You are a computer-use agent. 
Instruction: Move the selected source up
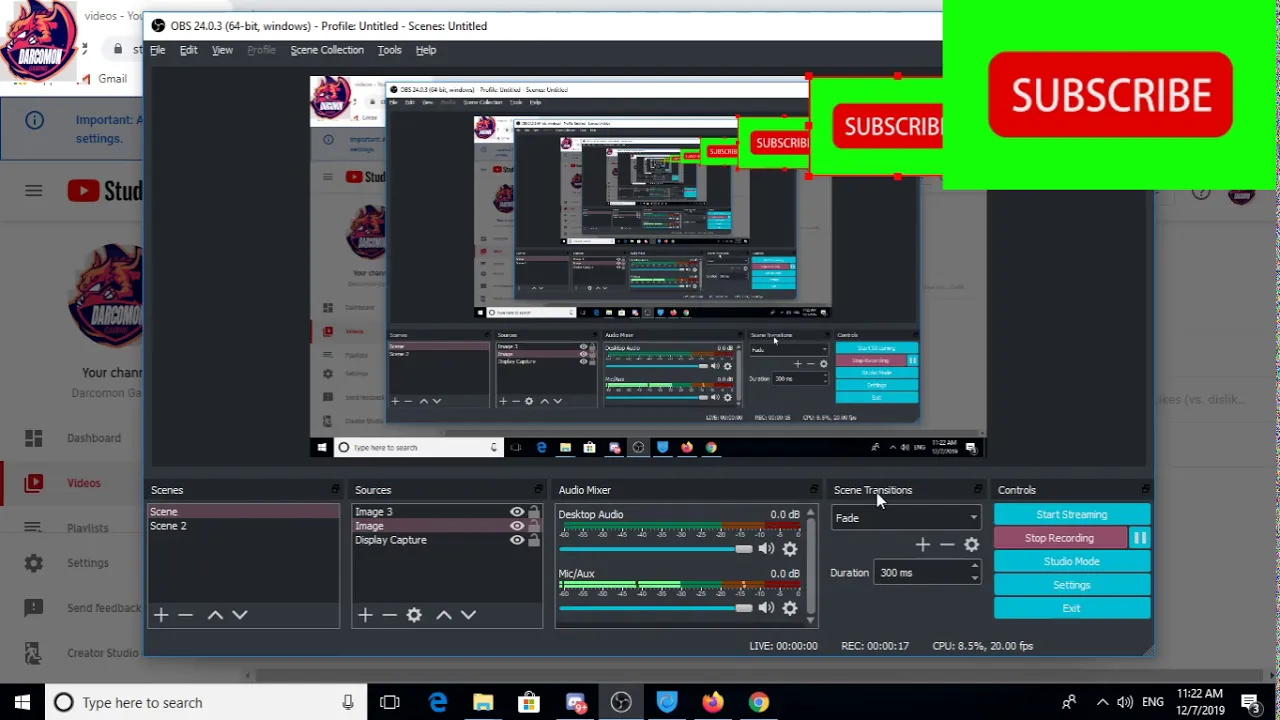click(x=443, y=615)
